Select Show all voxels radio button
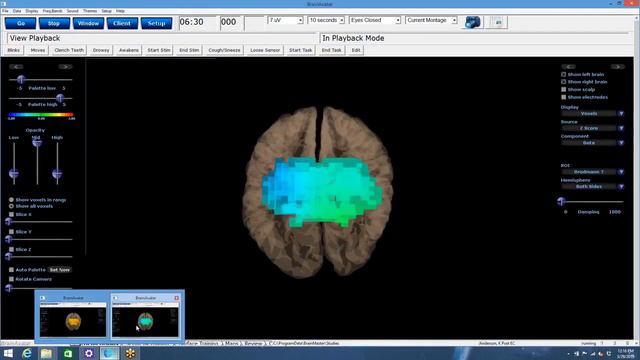 pos(11,206)
